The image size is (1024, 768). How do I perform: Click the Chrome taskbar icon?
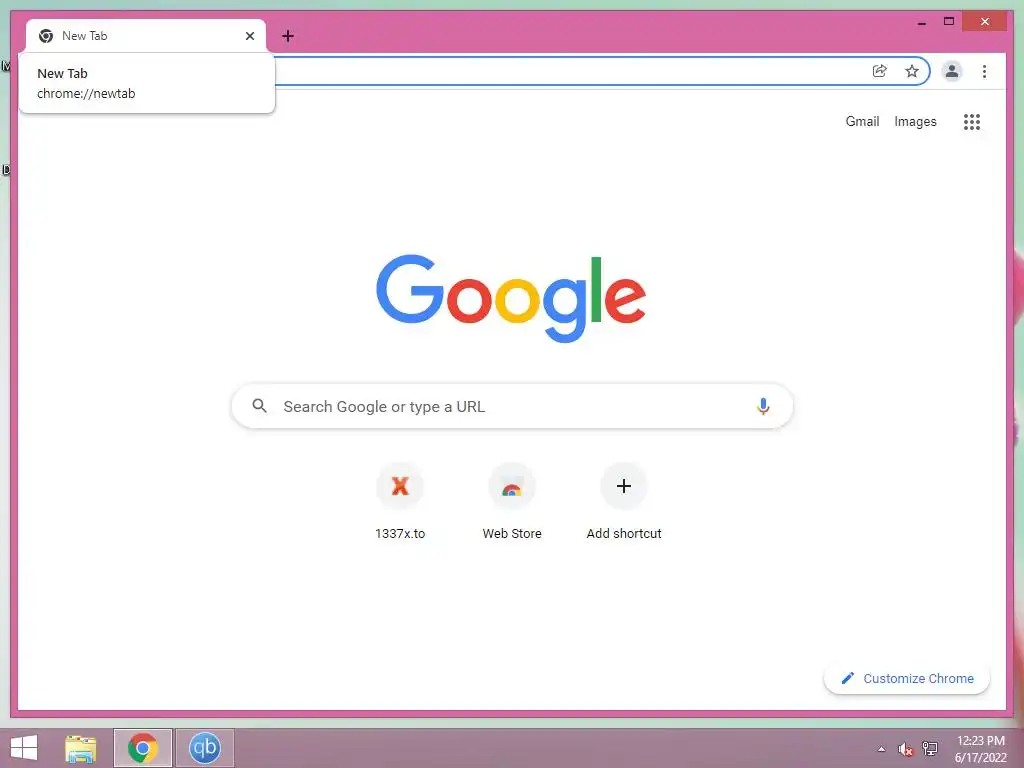point(142,748)
